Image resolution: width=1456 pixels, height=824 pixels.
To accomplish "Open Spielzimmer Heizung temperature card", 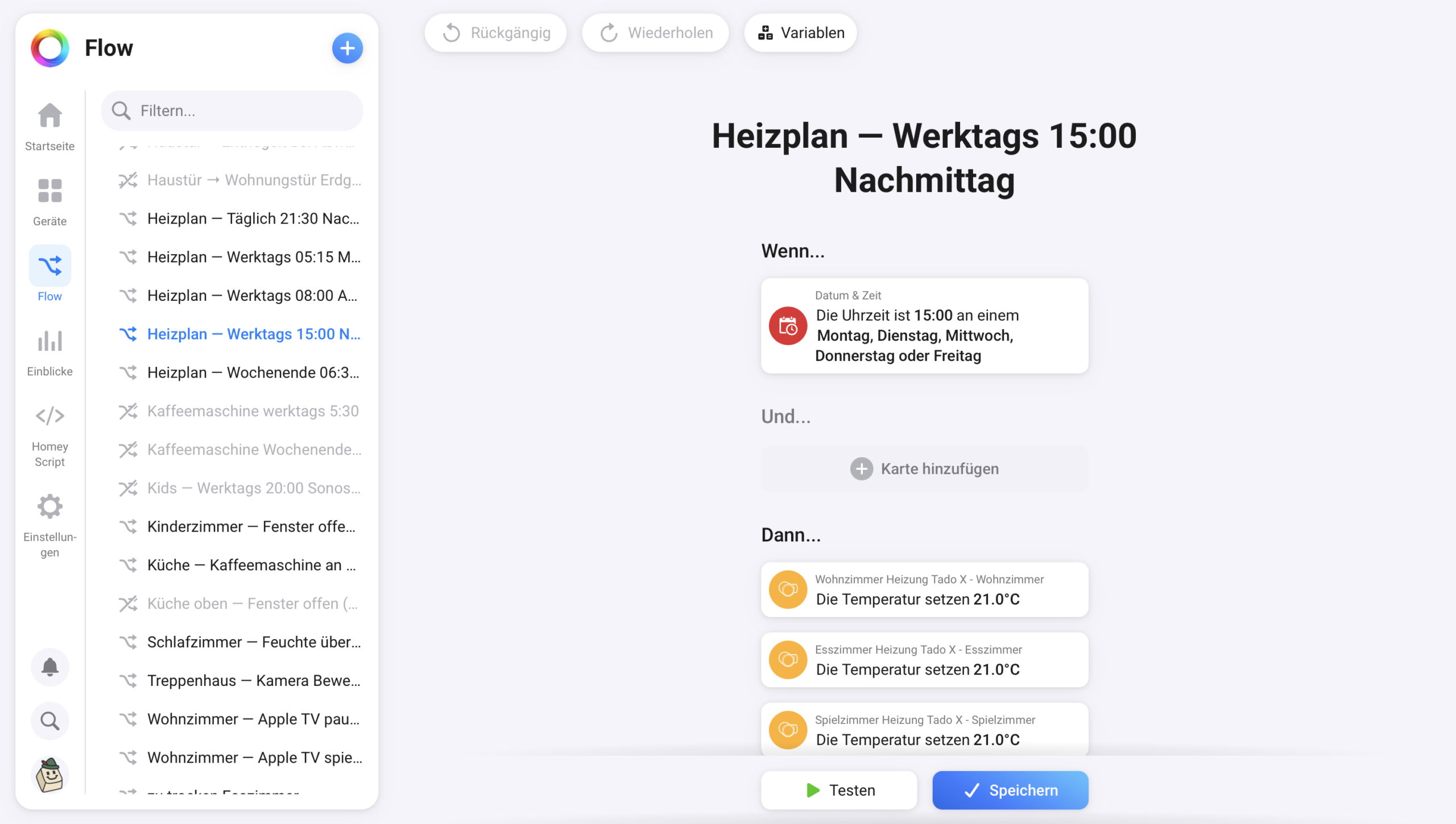I will 925,730.
